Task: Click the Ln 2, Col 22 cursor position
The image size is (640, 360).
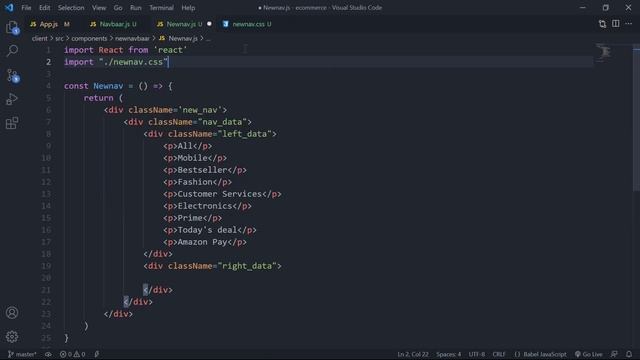Action: tap(413, 354)
